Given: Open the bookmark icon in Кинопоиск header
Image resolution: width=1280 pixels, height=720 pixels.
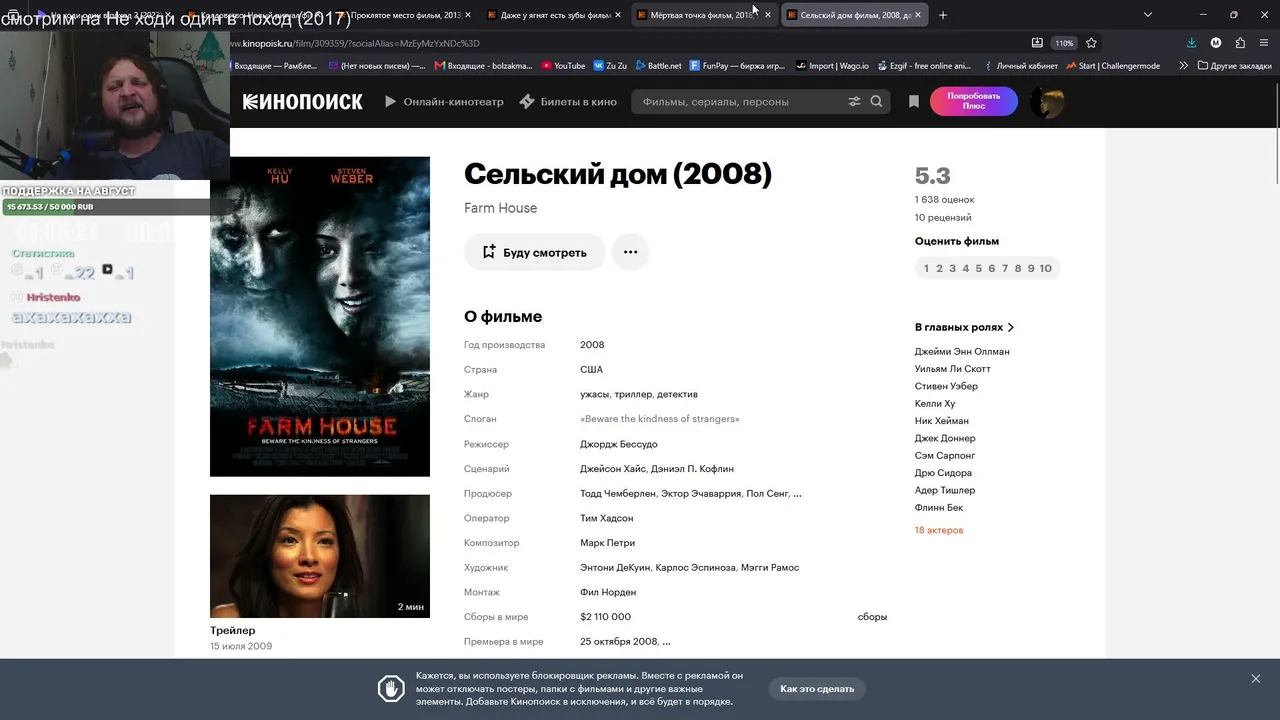Looking at the screenshot, I should 913,102.
